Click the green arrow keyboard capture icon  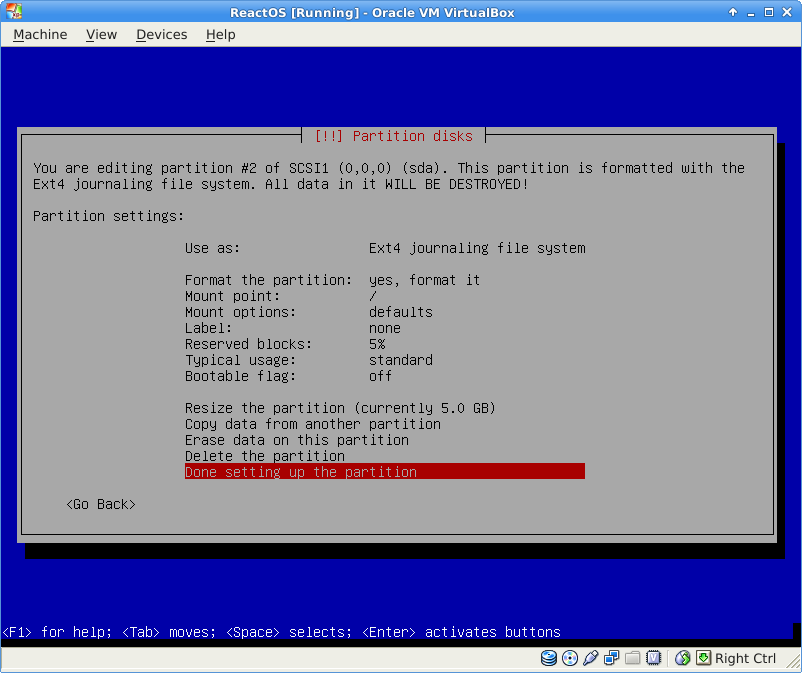tap(703, 658)
